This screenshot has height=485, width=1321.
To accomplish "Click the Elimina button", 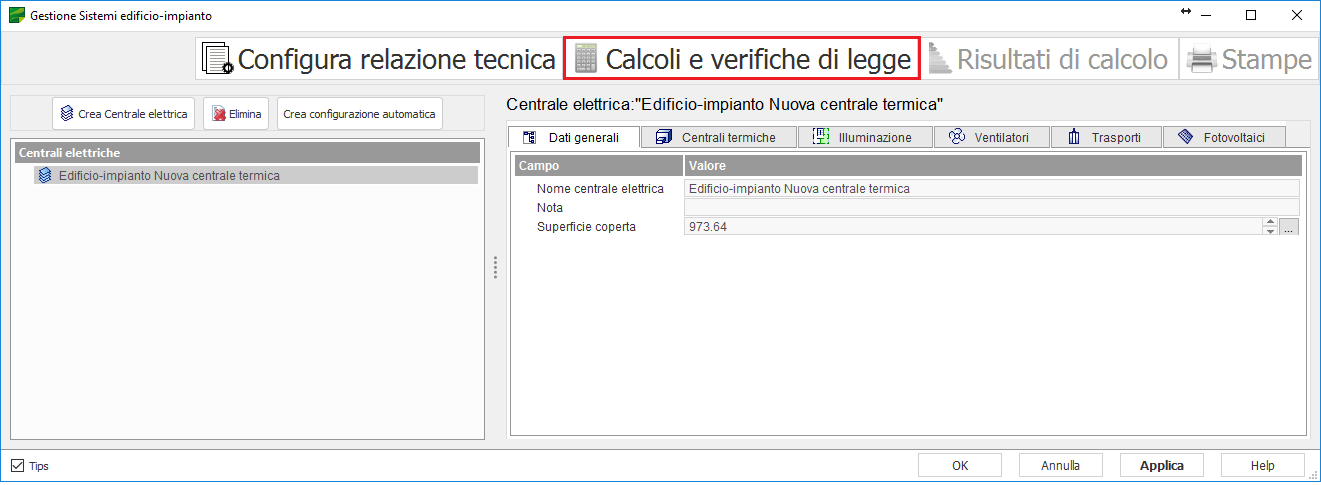I will 236,114.
